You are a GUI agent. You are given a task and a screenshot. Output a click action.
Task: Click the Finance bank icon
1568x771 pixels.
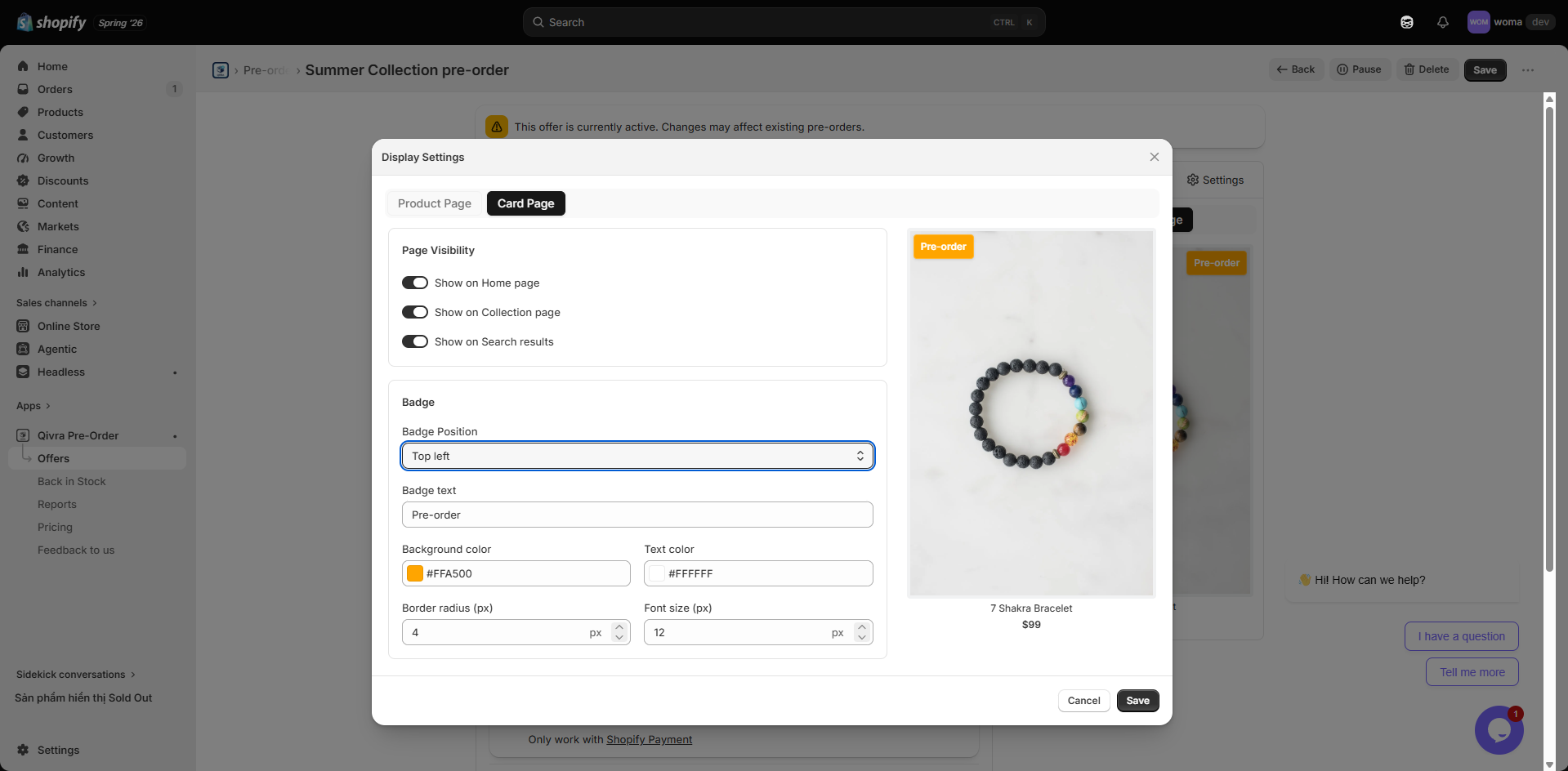click(23, 249)
